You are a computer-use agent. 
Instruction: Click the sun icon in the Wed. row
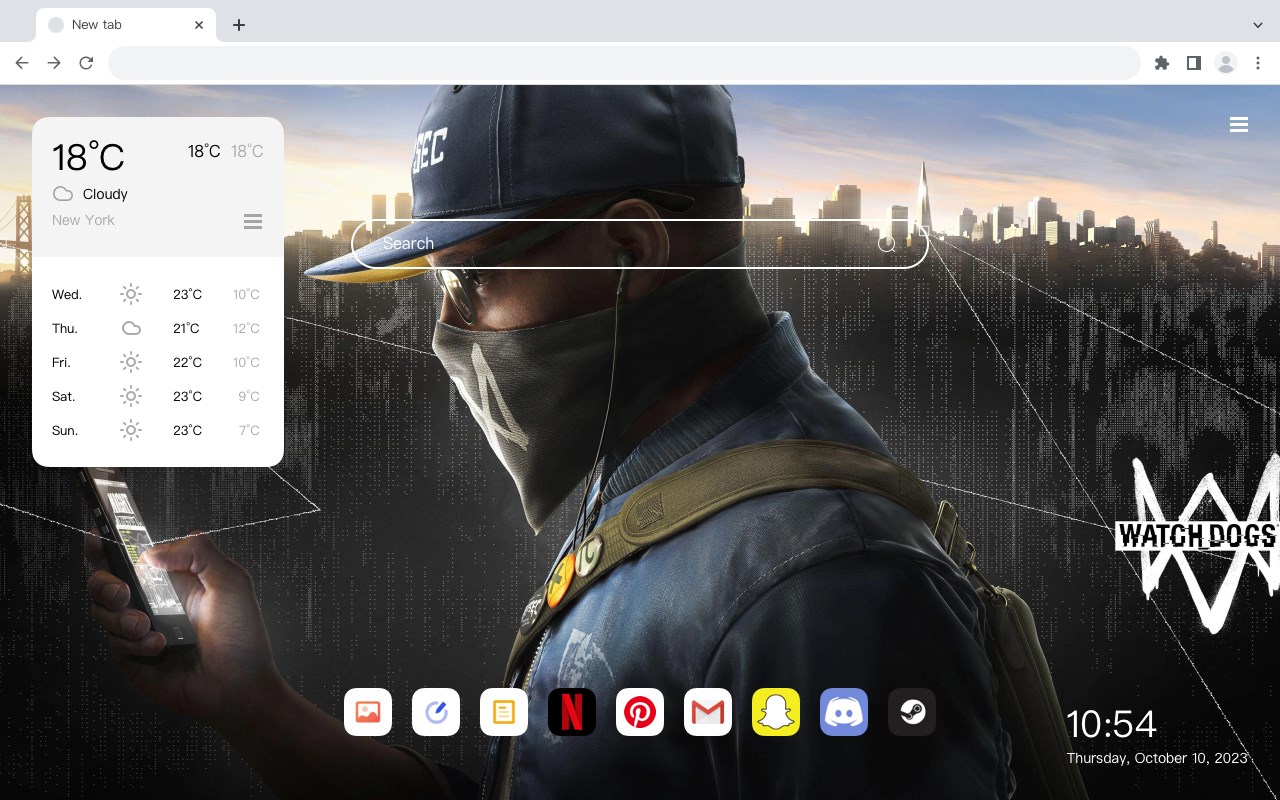[x=131, y=294]
